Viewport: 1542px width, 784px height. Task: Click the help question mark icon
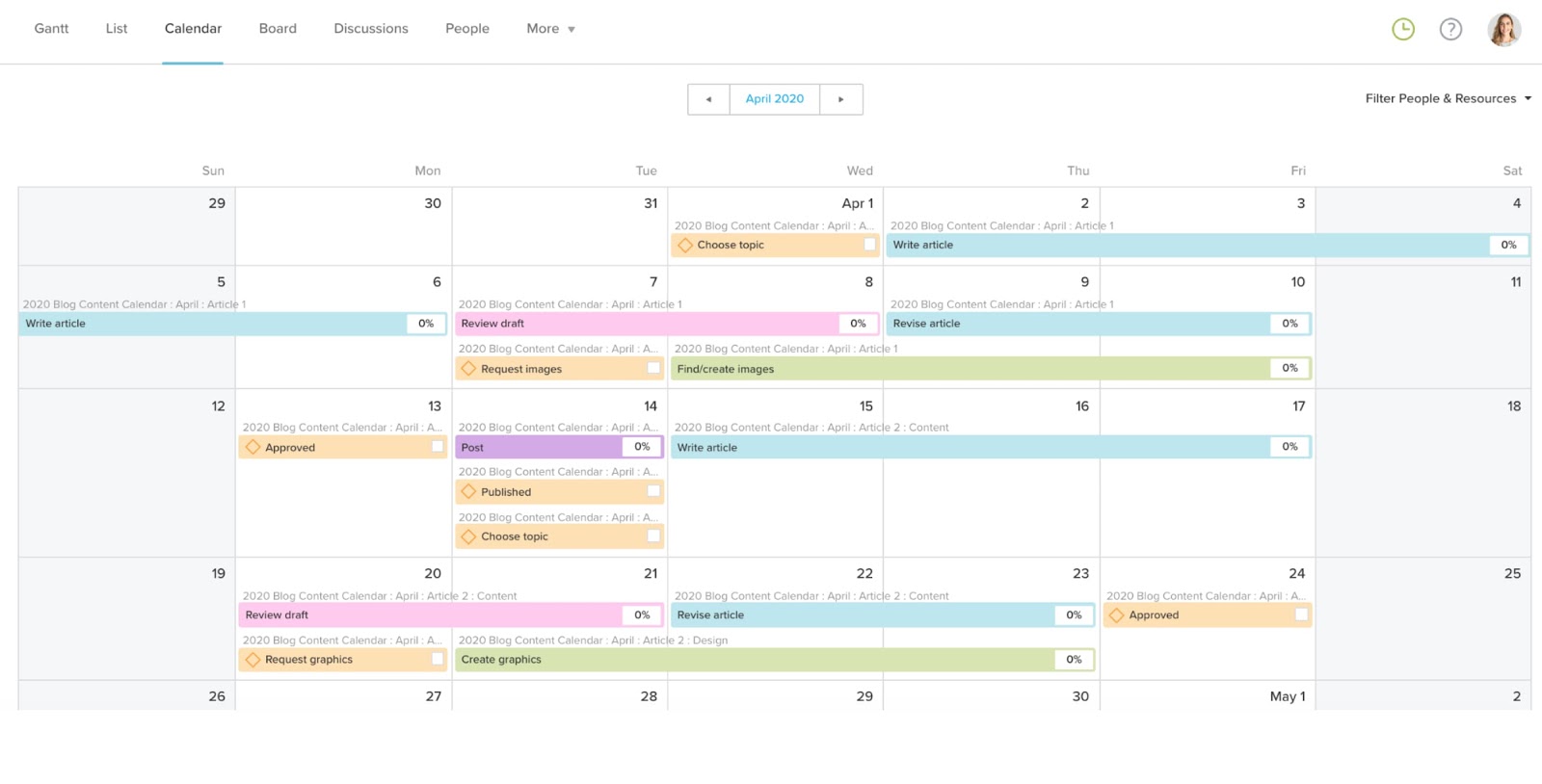(1450, 30)
